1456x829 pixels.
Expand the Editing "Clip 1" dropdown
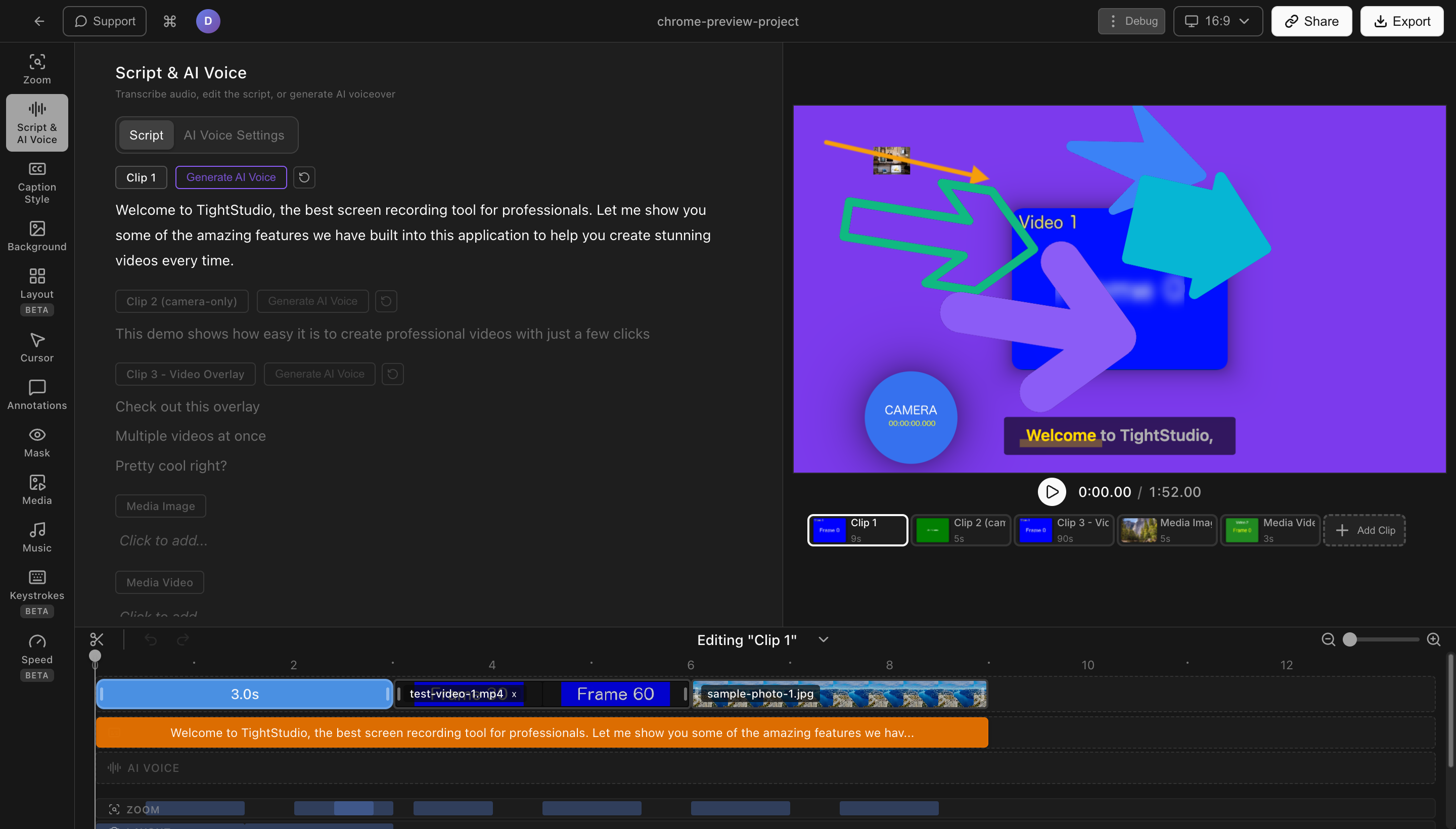(824, 639)
